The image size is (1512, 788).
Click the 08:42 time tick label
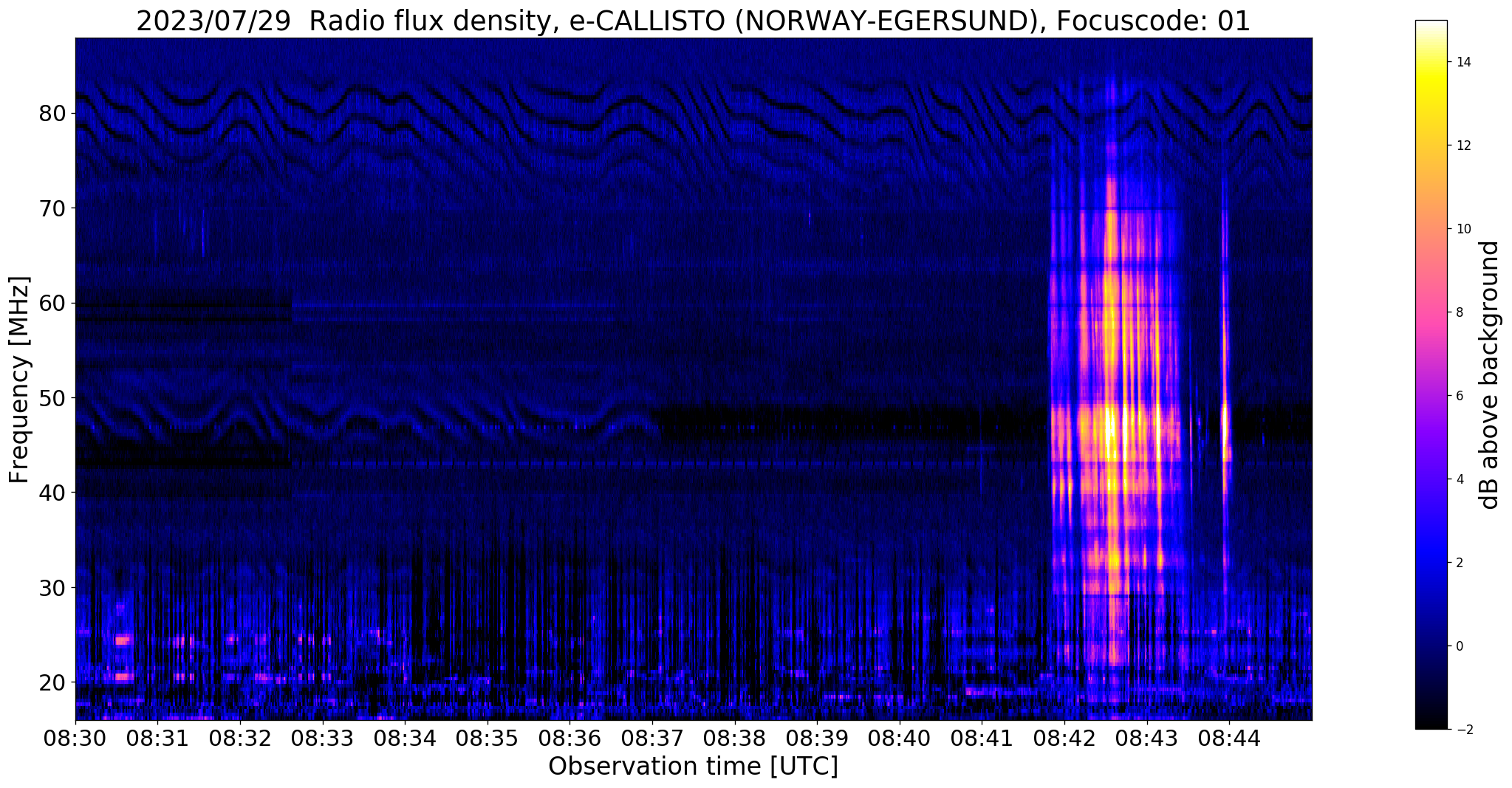point(1064,739)
